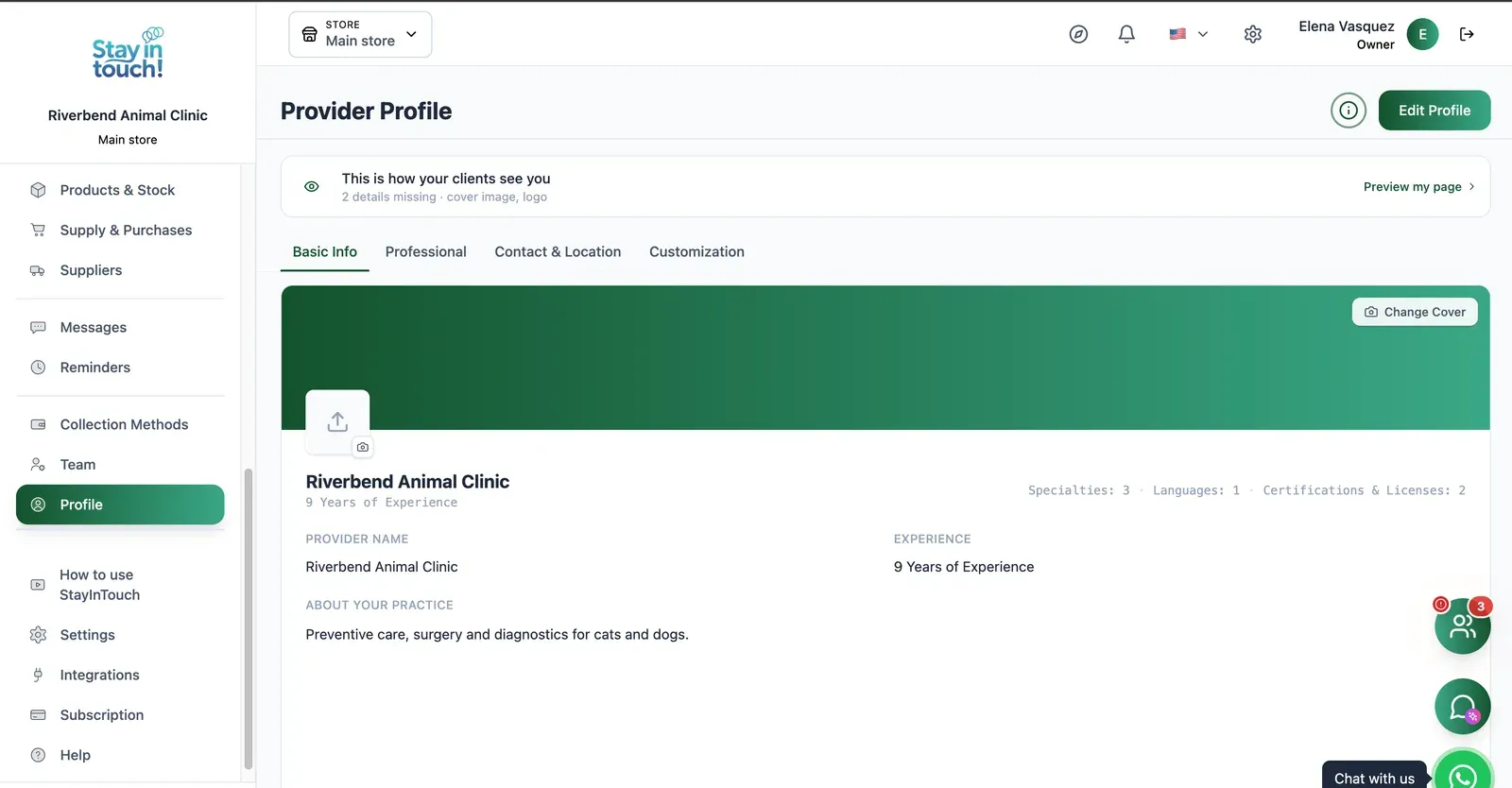
Task: Open Collection Methods in sidebar
Action: (x=120, y=424)
